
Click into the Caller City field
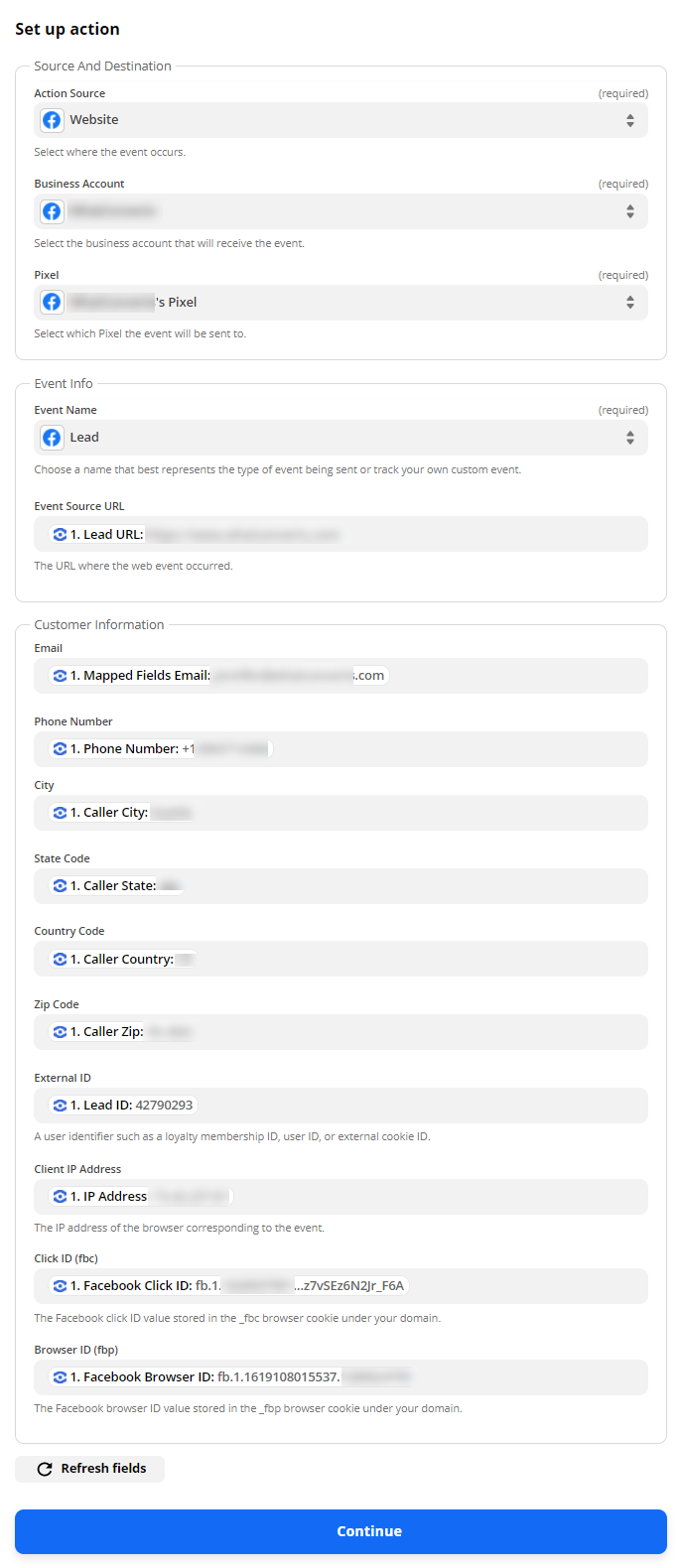click(x=340, y=813)
